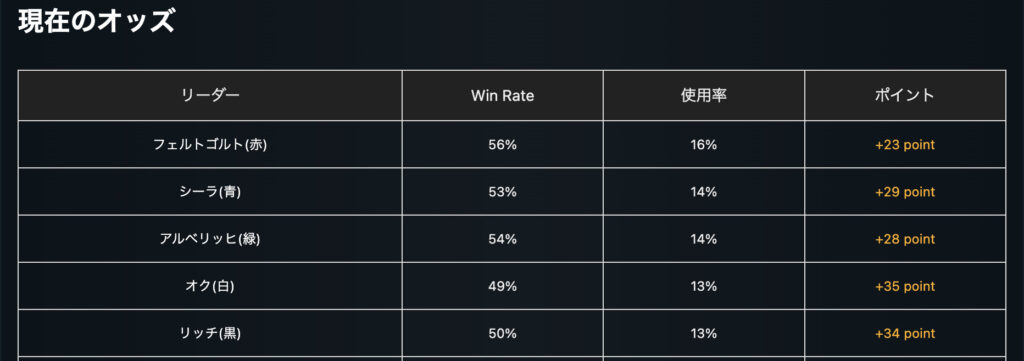Screen dimensions: 1024x361
Task: Click the 16% usage rate cell
Action: coord(704,145)
